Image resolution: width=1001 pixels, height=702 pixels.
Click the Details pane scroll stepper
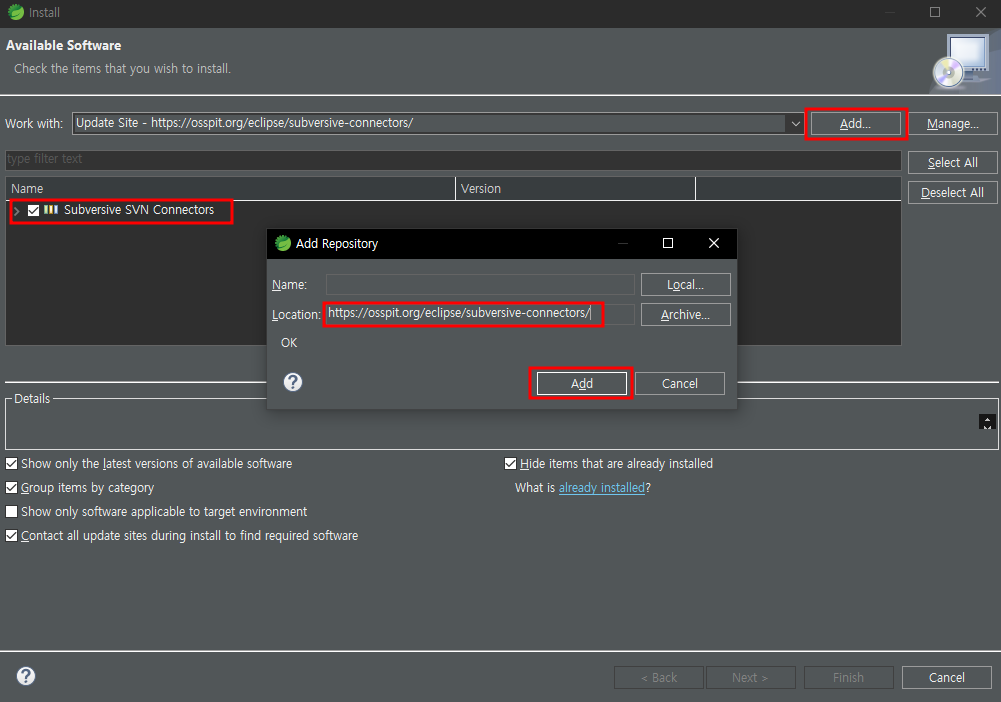click(987, 422)
